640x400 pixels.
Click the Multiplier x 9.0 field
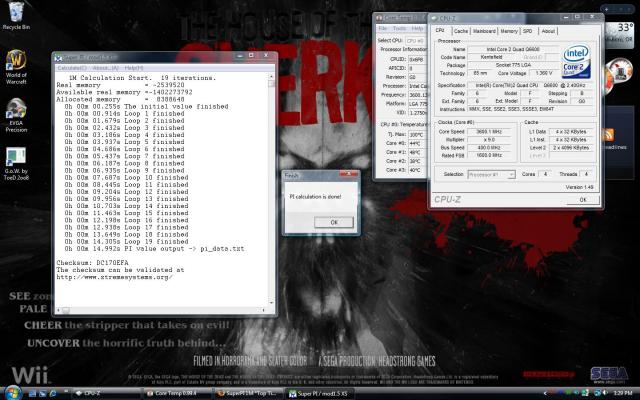(489, 140)
